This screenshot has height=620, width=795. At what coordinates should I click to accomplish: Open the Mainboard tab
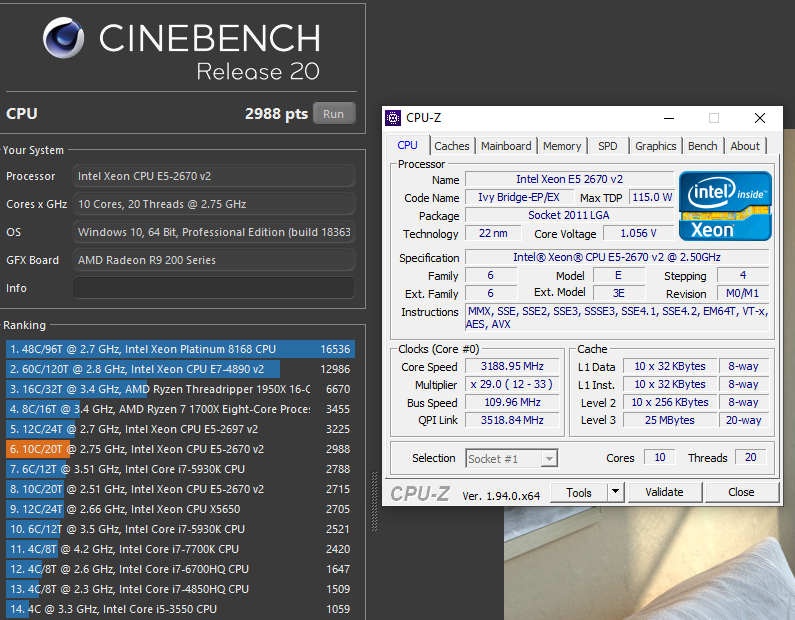pos(506,146)
